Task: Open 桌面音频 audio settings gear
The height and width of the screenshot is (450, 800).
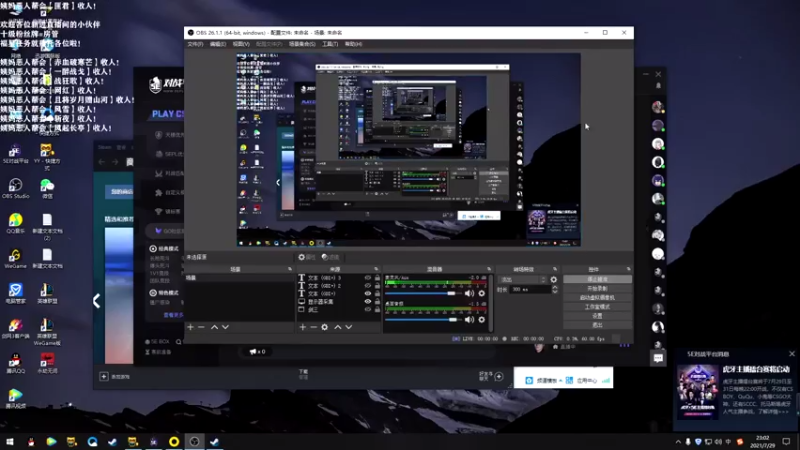Action: click(482, 320)
